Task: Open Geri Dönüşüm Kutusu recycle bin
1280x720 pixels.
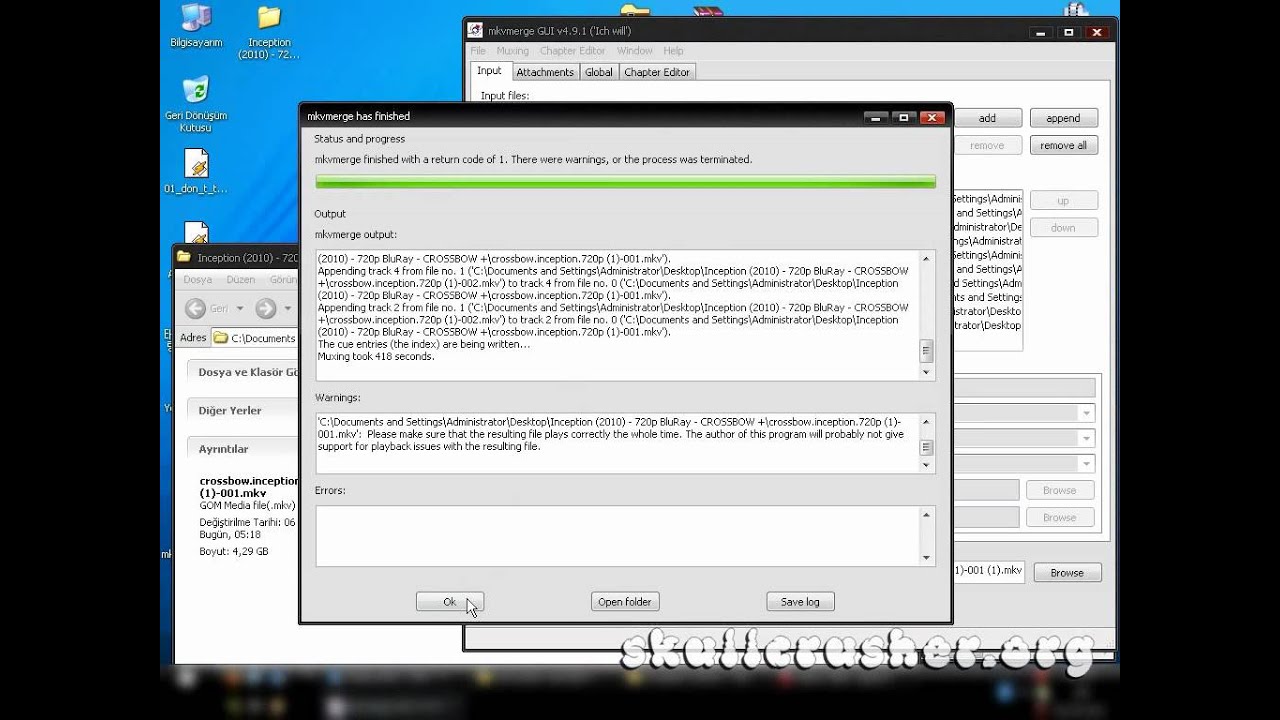Action: tap(196, 103)
